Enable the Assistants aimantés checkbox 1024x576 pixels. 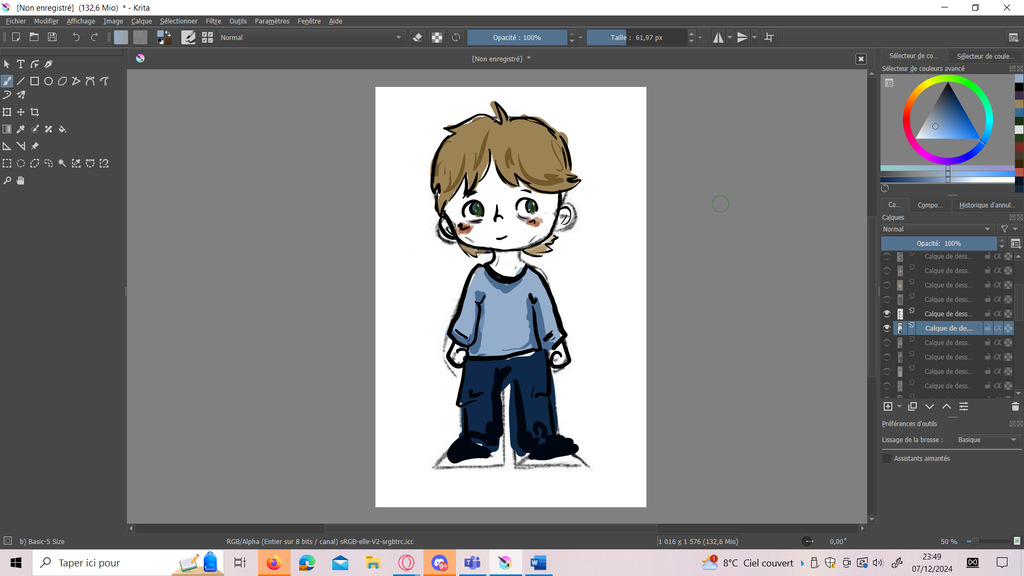click(886, 458)
